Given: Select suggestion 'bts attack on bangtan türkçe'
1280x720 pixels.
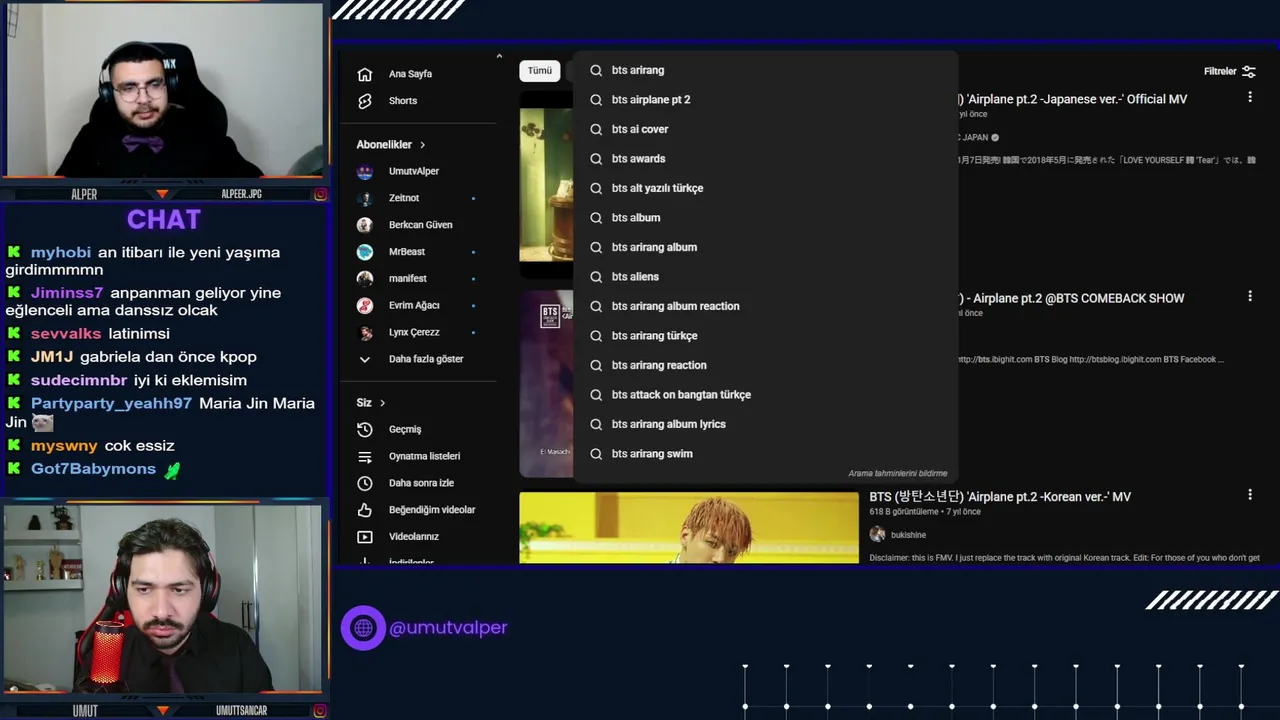Looking at the screenshot, I should click(x=765, y=395).
